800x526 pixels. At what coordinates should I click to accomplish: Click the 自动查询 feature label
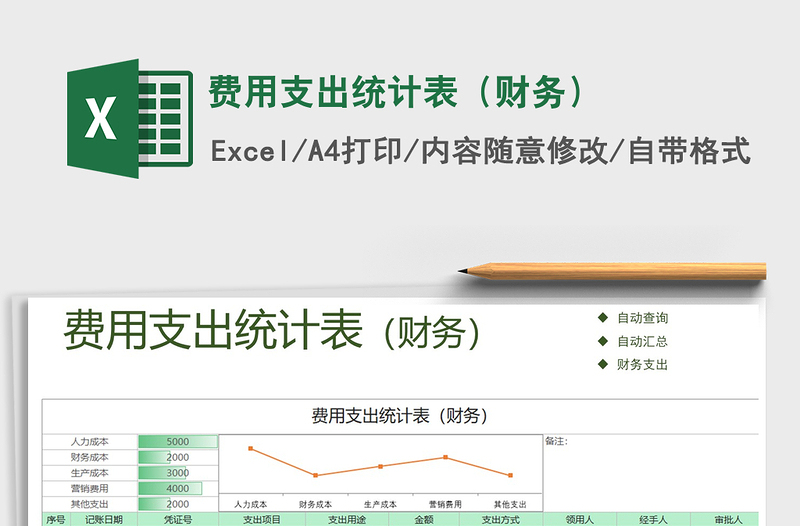tap(642, 318)
